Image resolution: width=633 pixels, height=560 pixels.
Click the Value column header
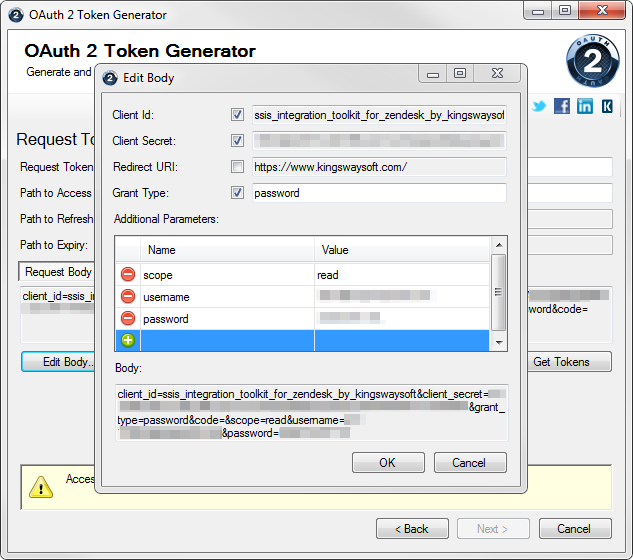tap(402, 250)
